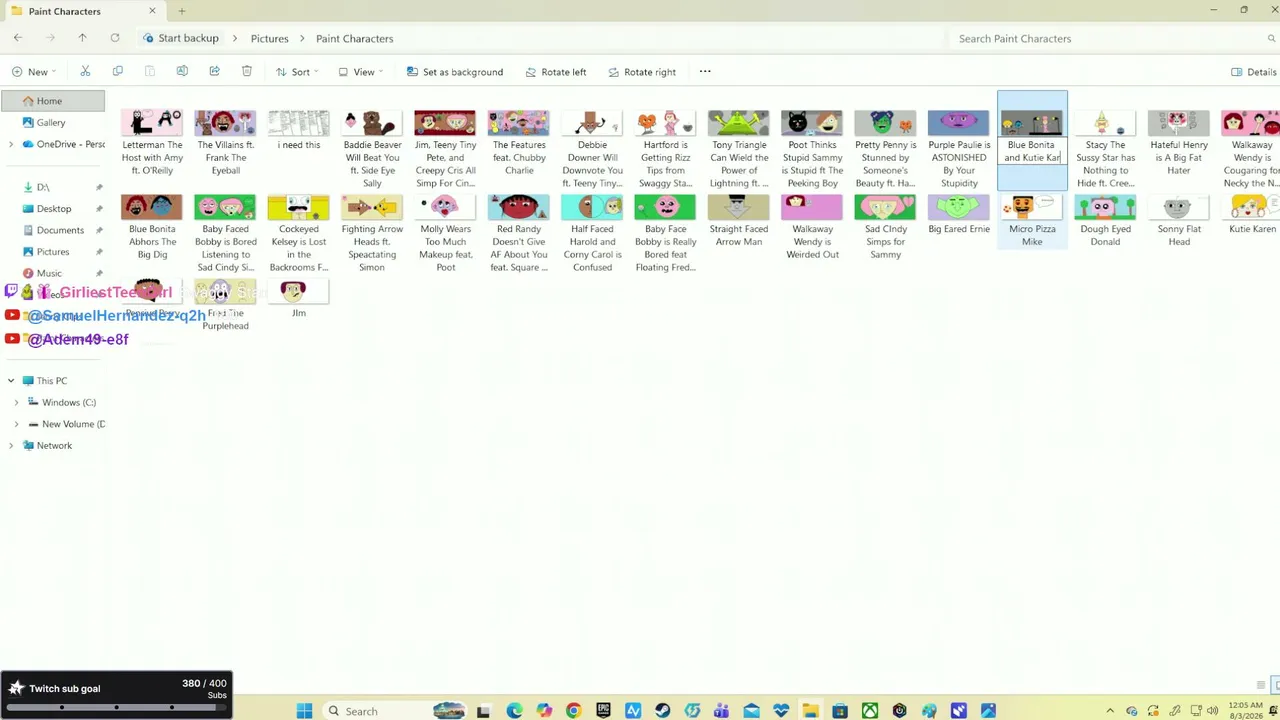This screenshot has height=720, width=1280.
Task: Select Desktop quick access item
Action: [54, 209]
